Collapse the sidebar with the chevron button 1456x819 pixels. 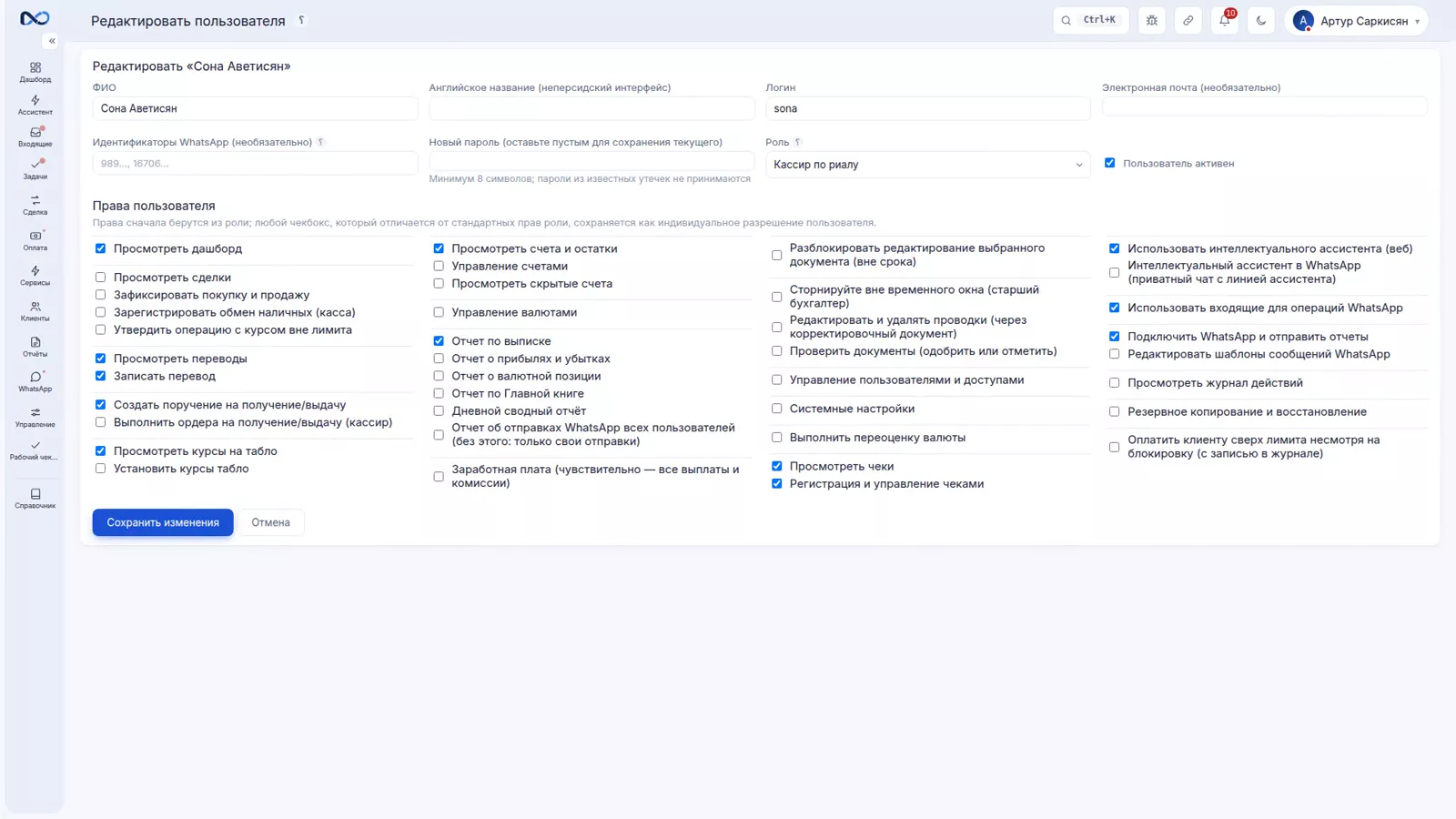click(x=52, y=41)
